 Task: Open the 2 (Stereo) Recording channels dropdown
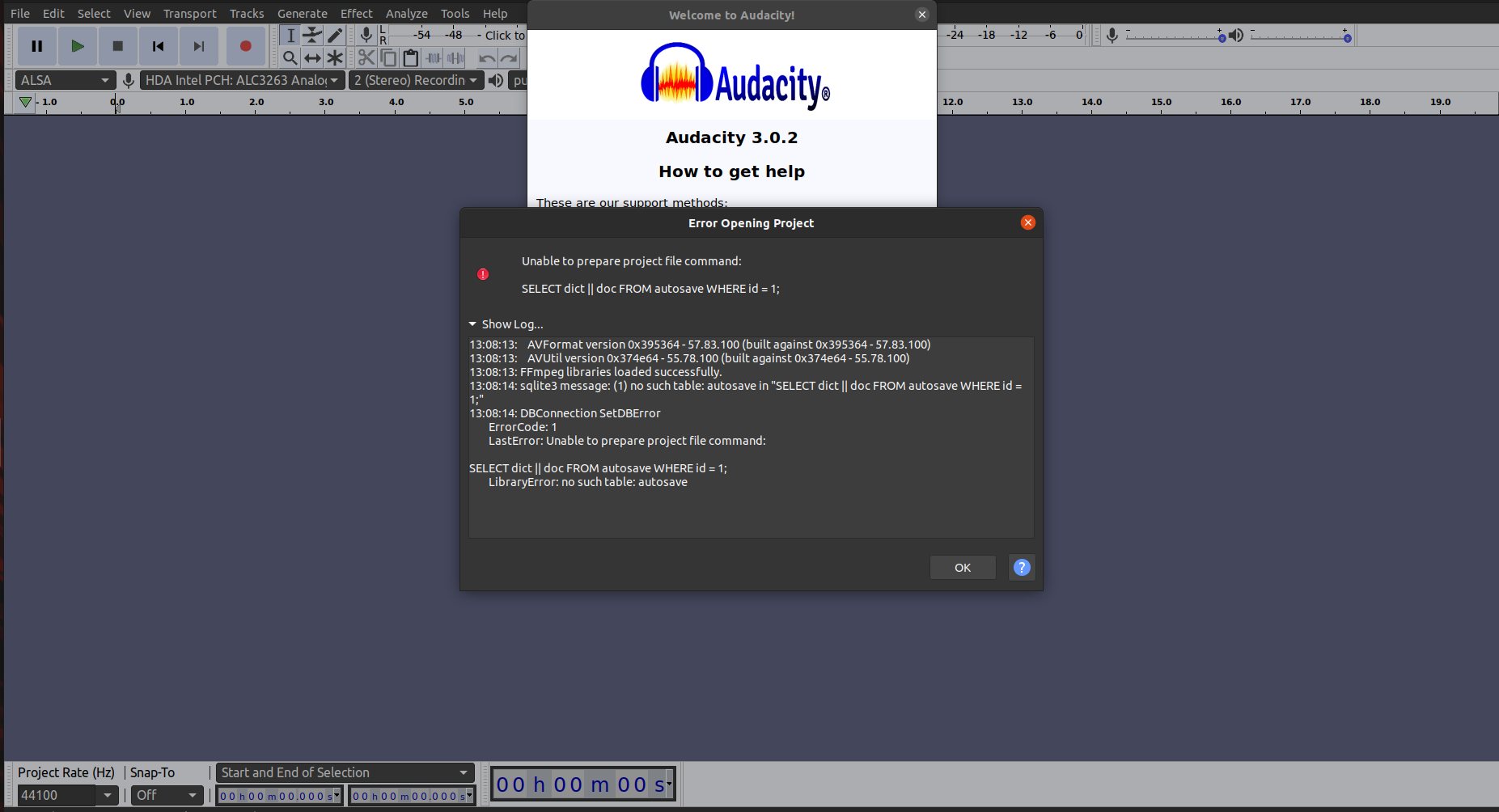tap(416, 80)
